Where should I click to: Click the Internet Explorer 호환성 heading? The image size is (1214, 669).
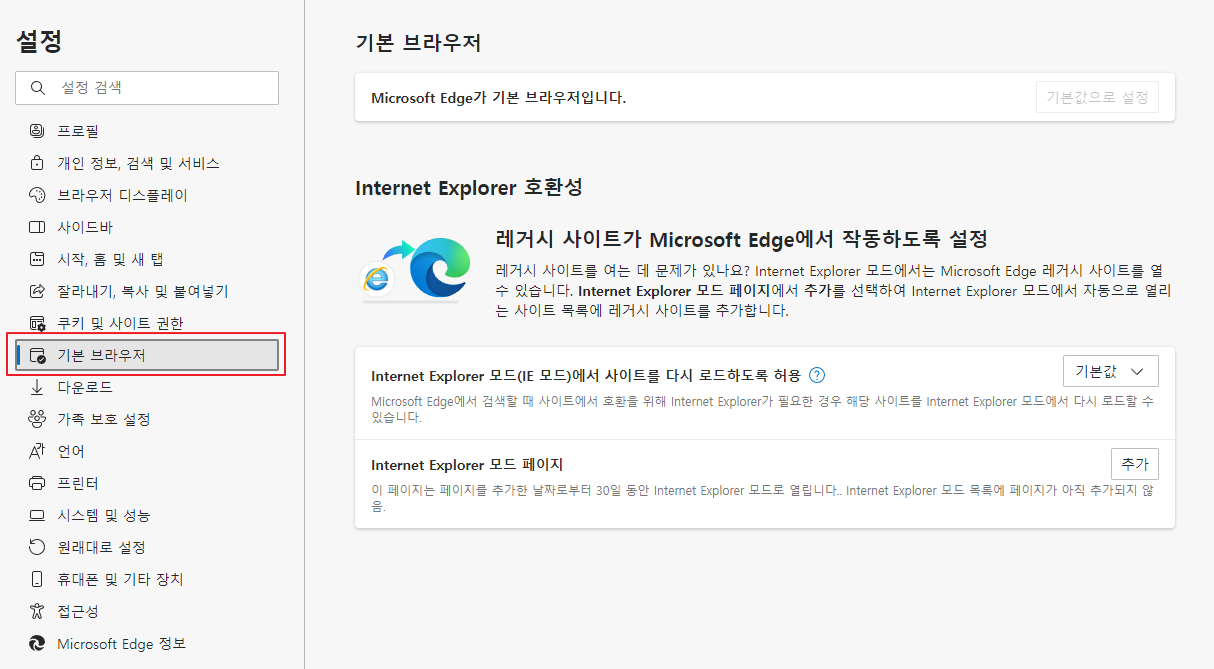tap(469, 187)
